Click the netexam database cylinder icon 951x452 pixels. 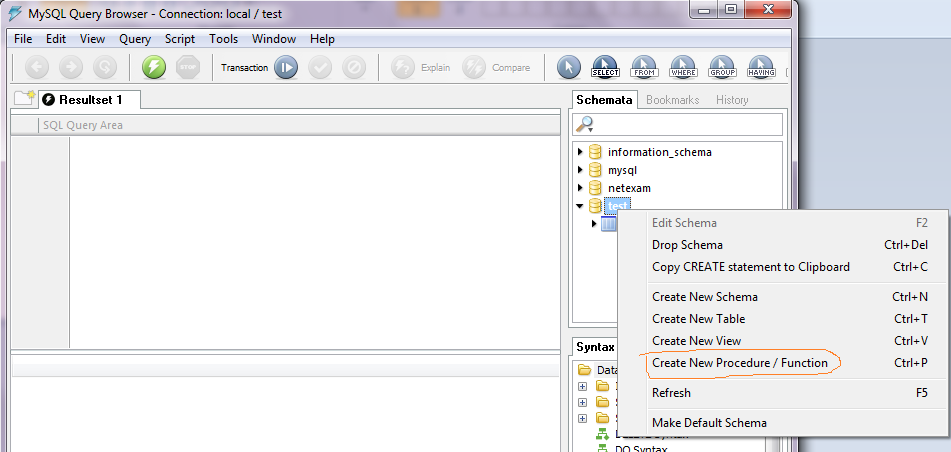coord(595,188)
